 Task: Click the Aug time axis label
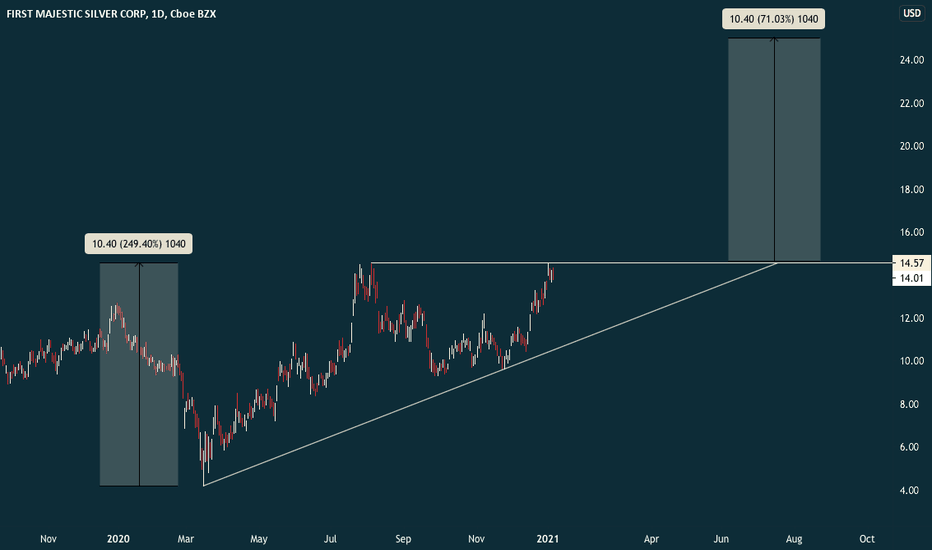coord(794,539)
